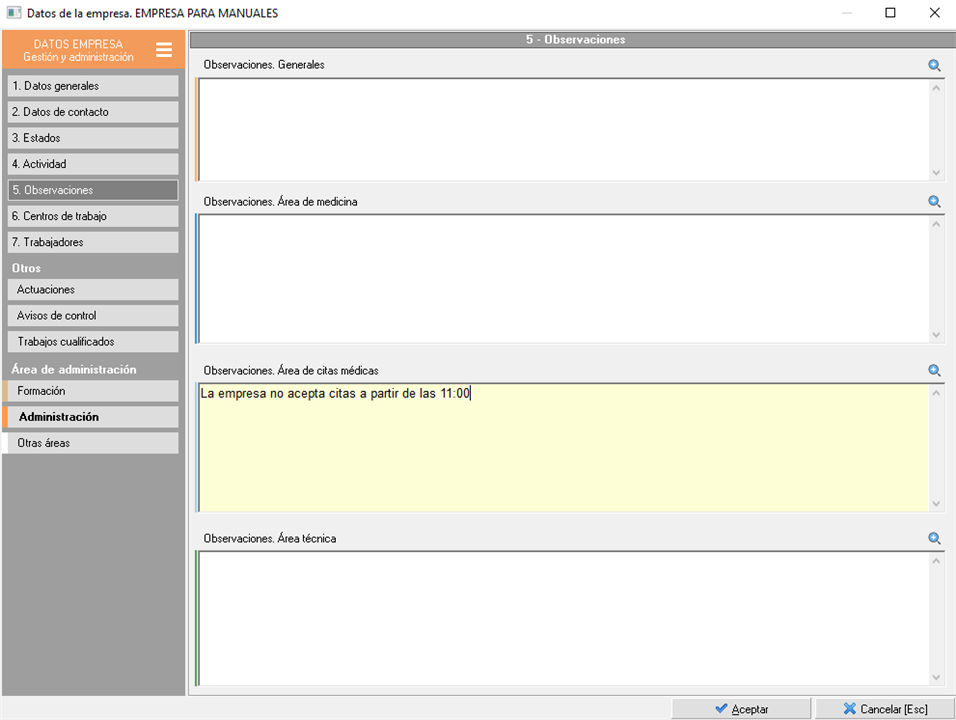
Task: Click the hamburger menu icon in Datos Empresa header
Action: (x=164, y=50)
